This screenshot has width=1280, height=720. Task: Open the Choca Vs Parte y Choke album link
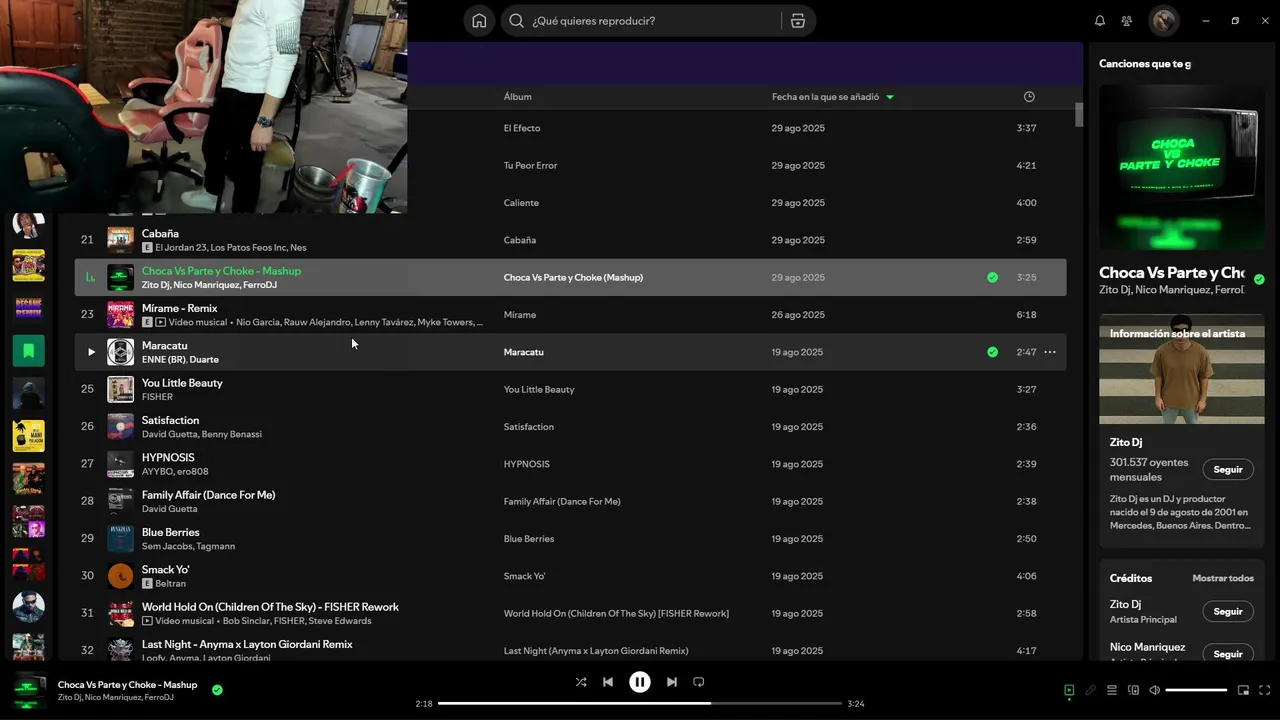(573, 277)
